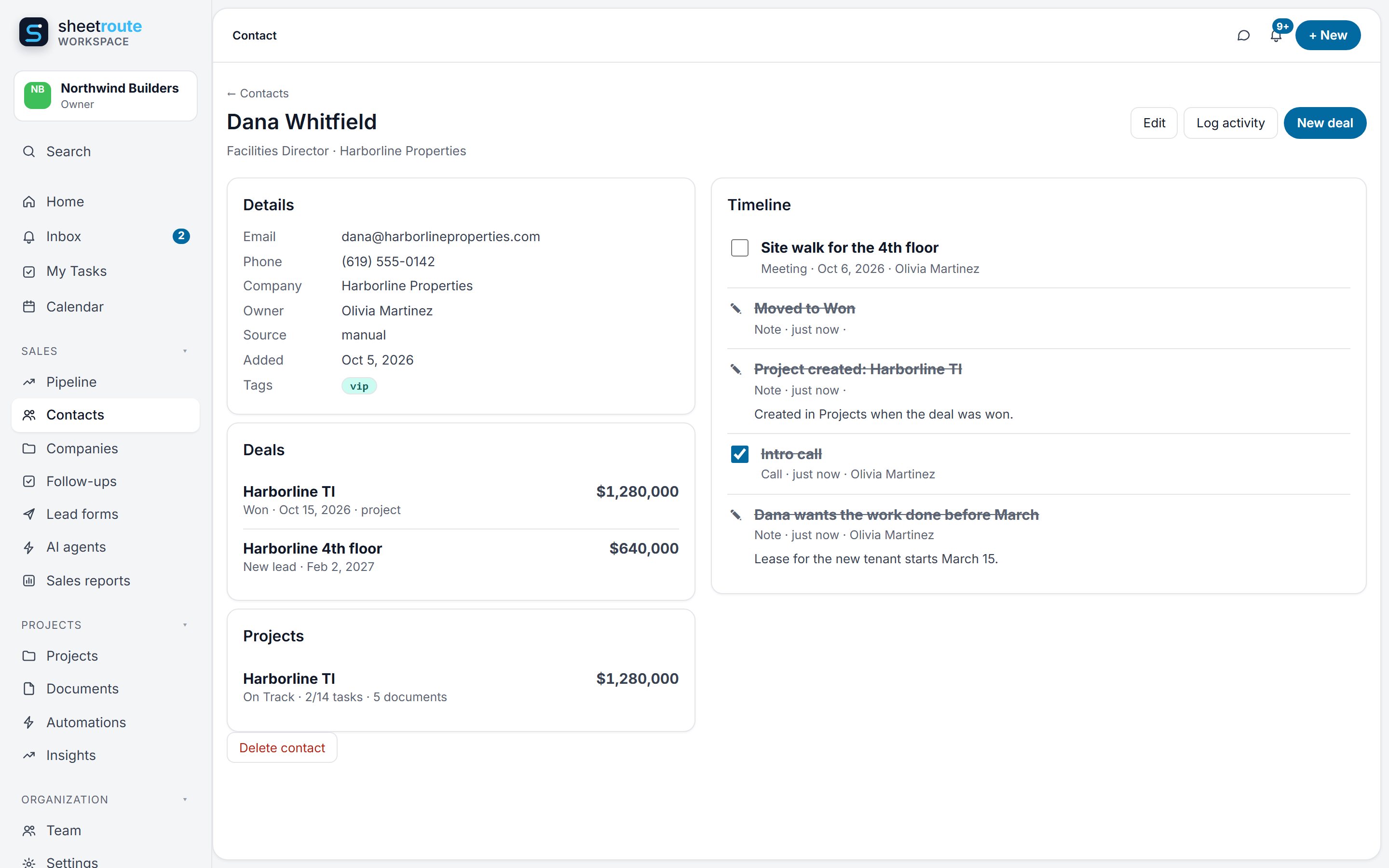Click the Insights trend icon
This screenshot has width=1389, height=868.
tap(29, 755)
